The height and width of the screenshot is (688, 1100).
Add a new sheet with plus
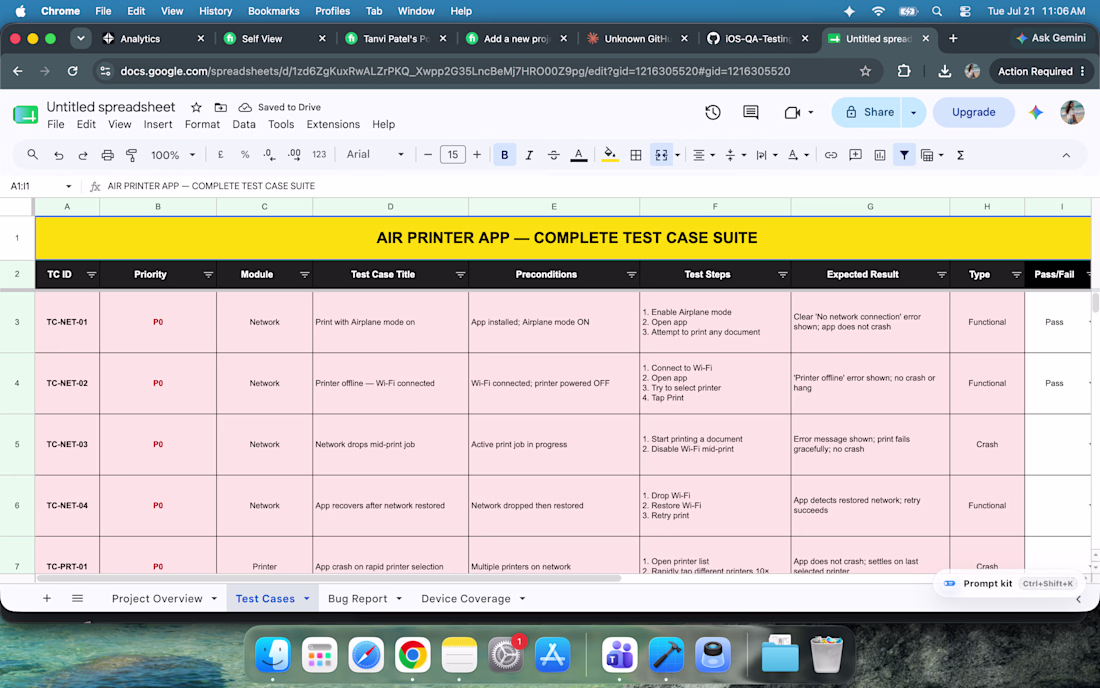(x=47, y=598)
